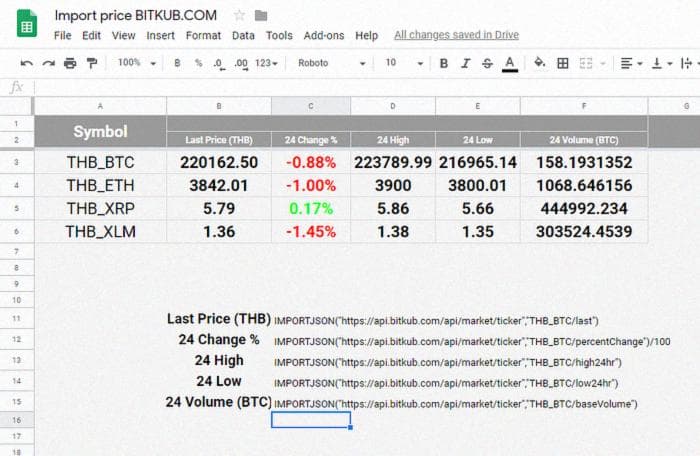This screenshot has width=700, height=456.
Task: Open the Edit menu
Action: click(x=91, y=36)
